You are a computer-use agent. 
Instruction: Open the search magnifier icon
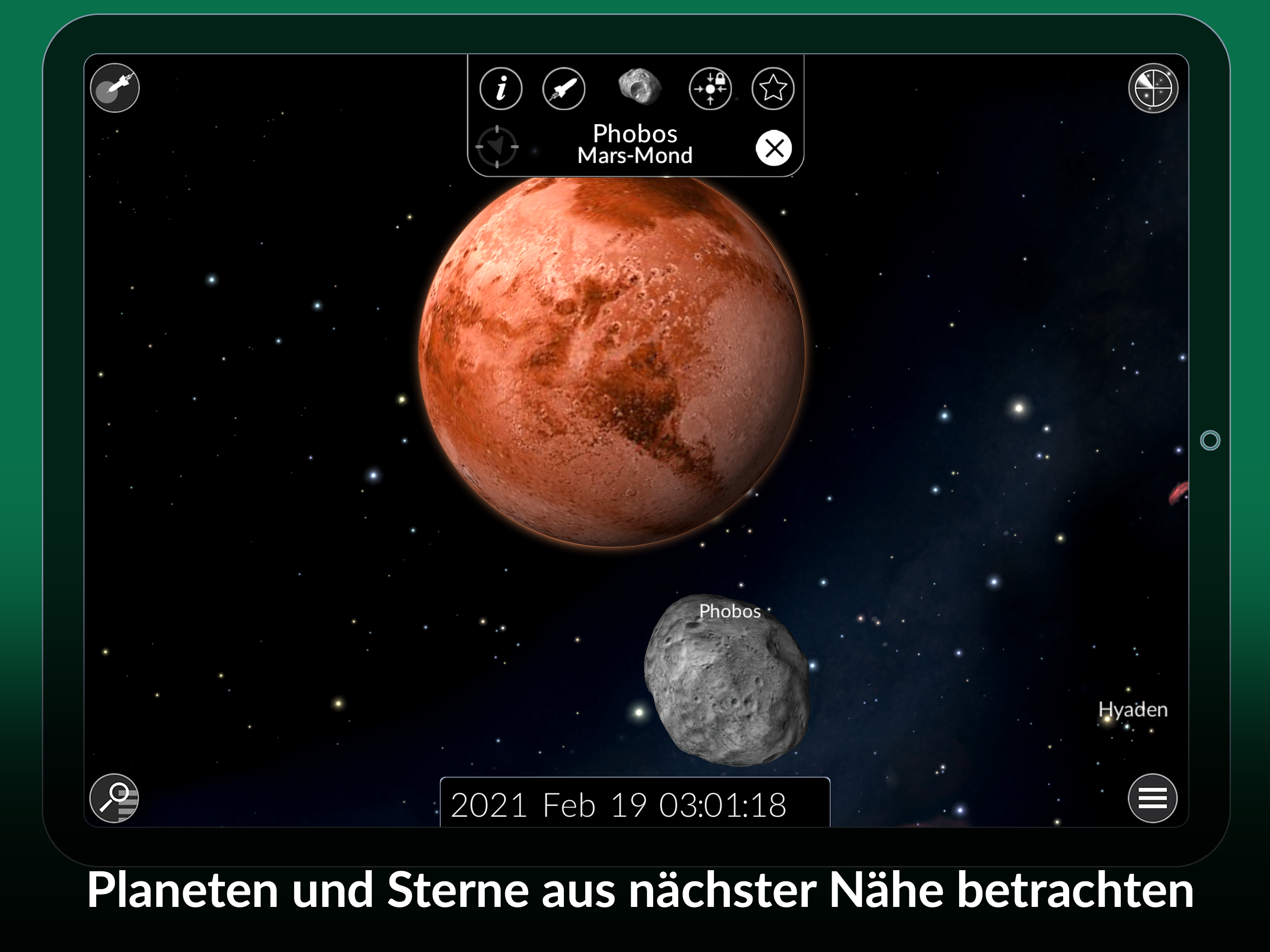[x=114, y=798]
